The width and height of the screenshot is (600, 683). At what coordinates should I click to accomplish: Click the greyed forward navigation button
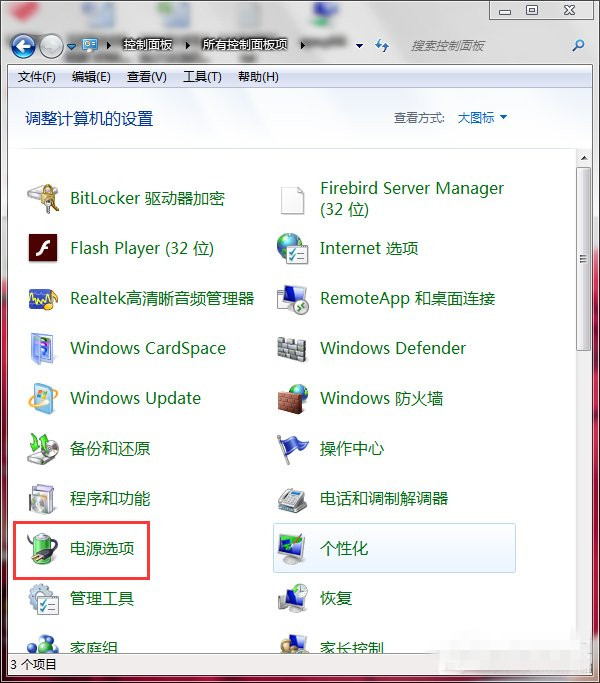pyautogui.click(x=51, y=46)
